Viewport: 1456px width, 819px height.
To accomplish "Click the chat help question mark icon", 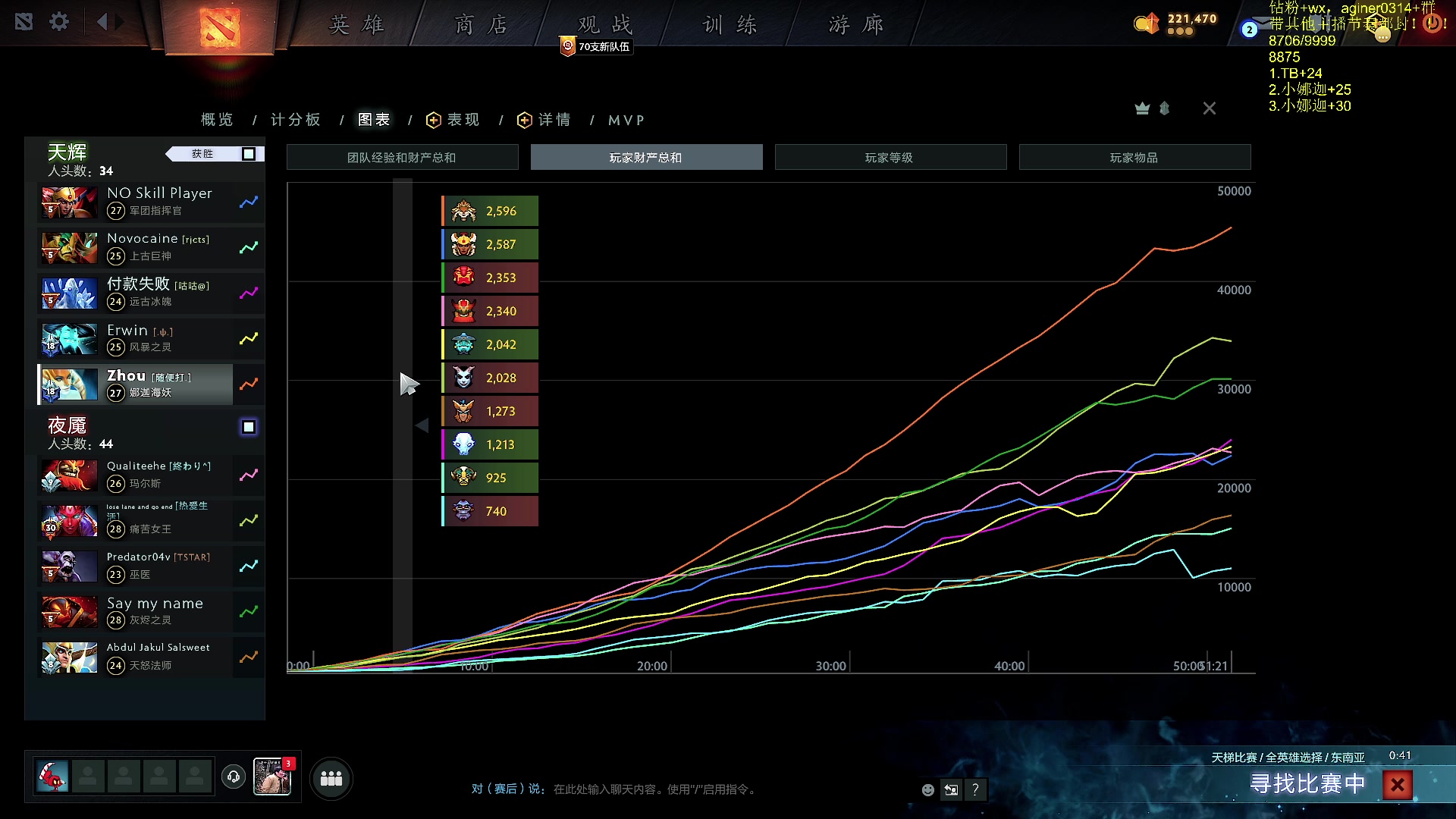I will pos(975,790).
